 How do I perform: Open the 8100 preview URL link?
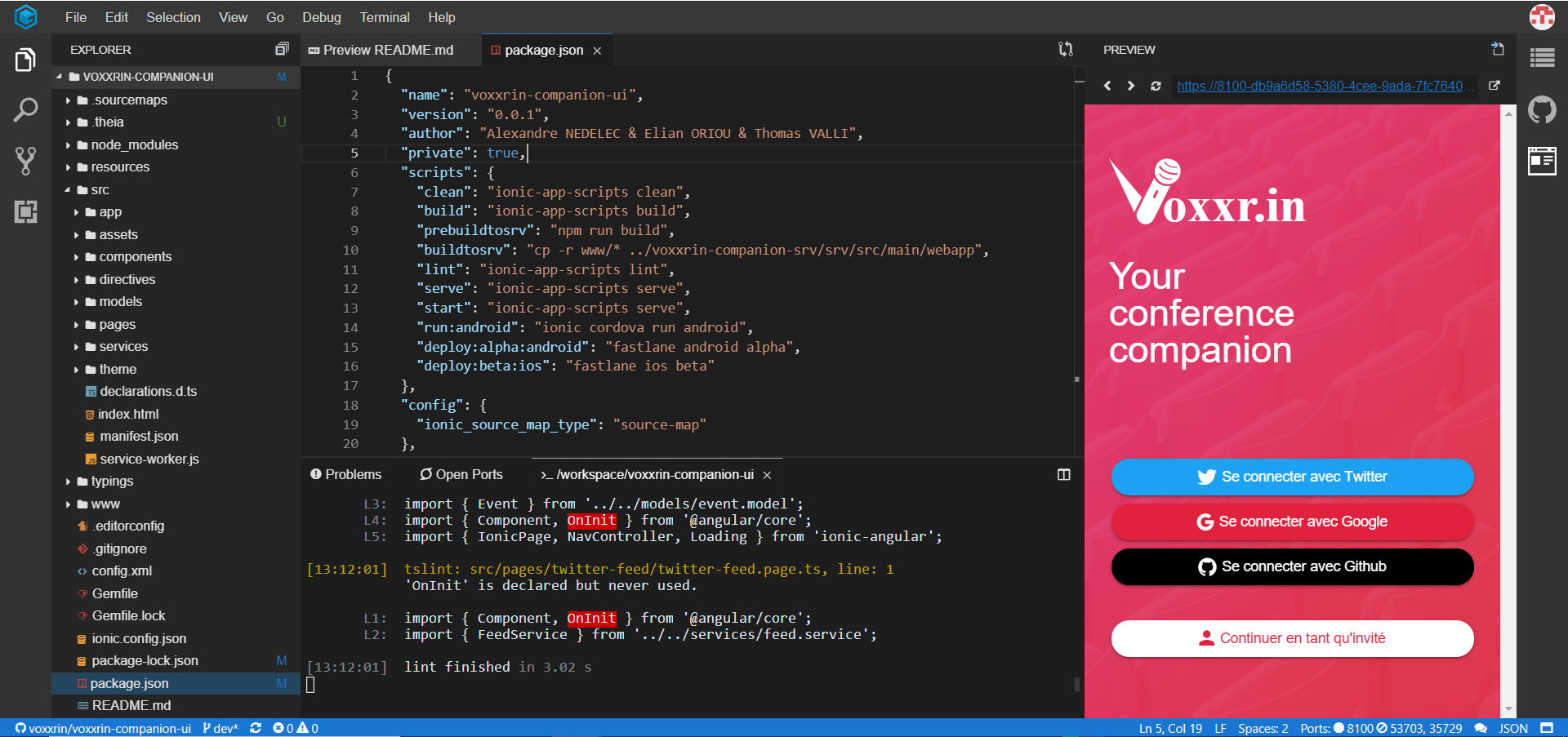coord(1324,85)
